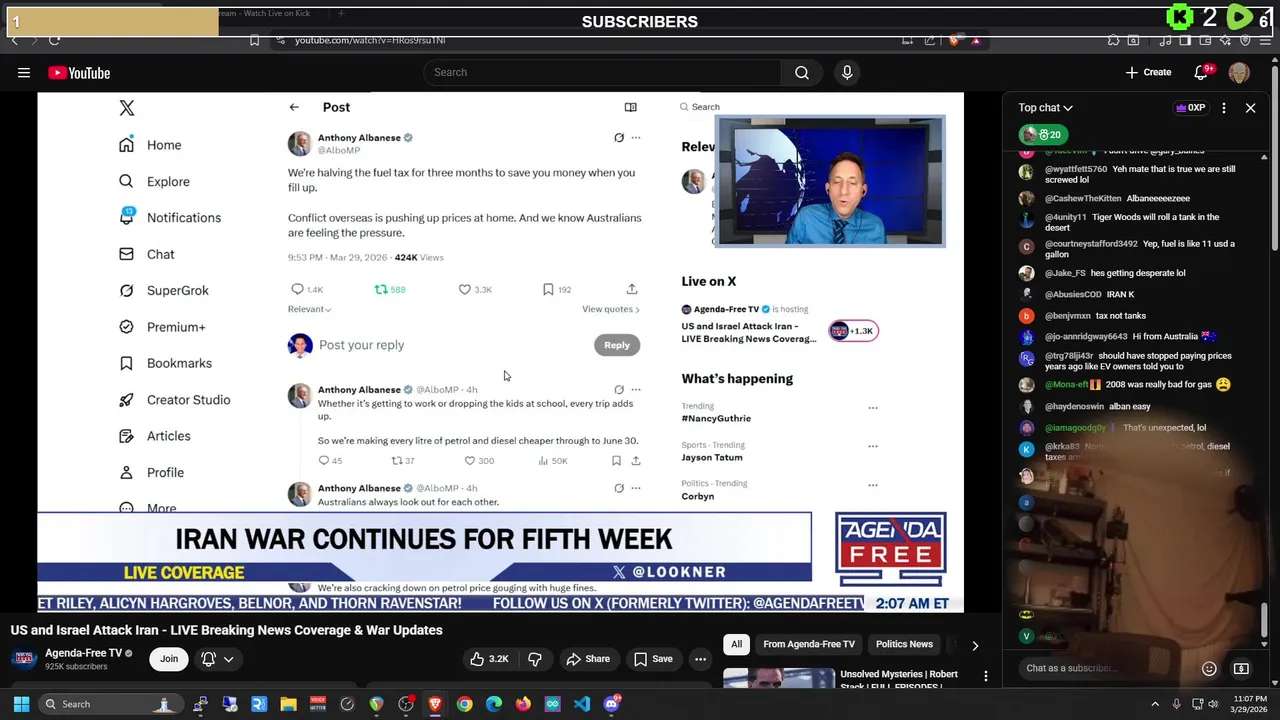Open live chat more options menu
Screen dimensions: 1280x720
[1223, 108]
